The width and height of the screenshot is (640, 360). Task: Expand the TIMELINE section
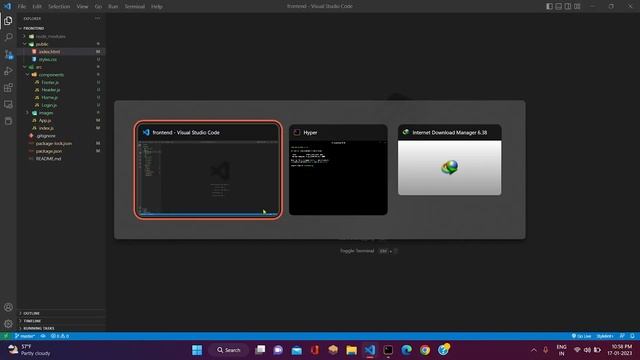[32, 321]
